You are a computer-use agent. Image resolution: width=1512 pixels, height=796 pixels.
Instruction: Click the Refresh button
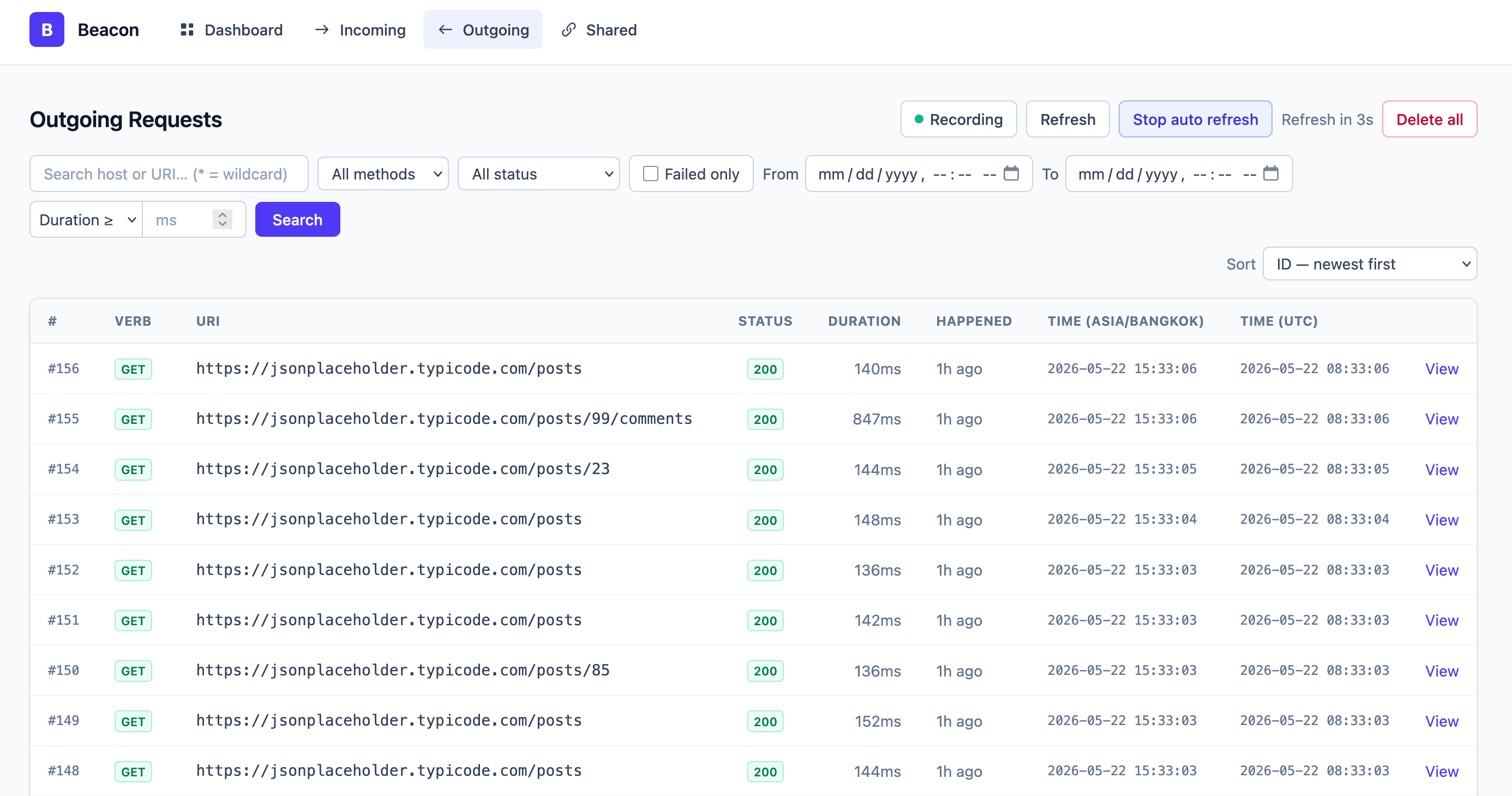[1067, 119]
